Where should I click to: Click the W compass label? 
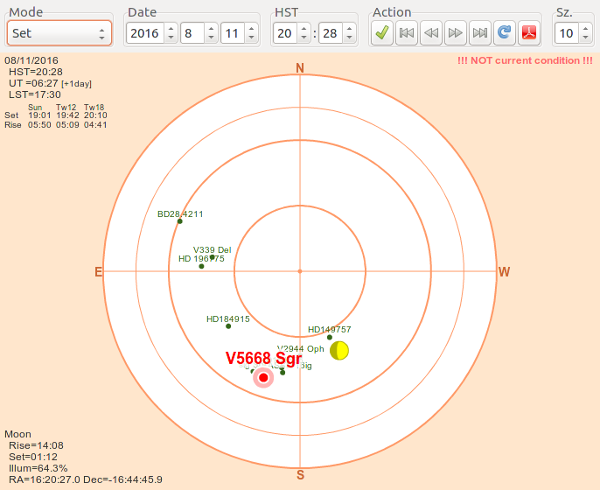tap(504, 272)
